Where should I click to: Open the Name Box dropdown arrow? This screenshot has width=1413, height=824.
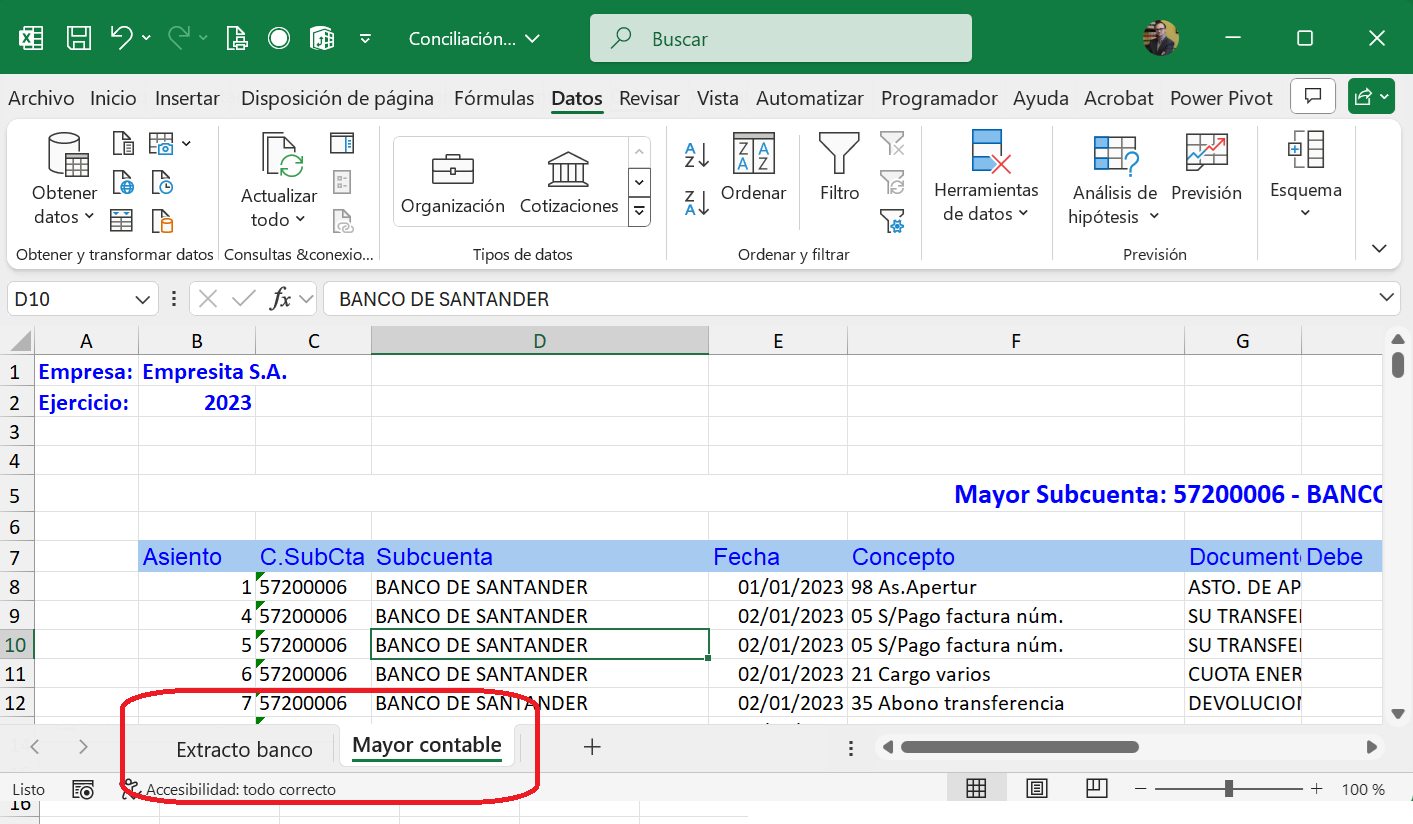141,299
